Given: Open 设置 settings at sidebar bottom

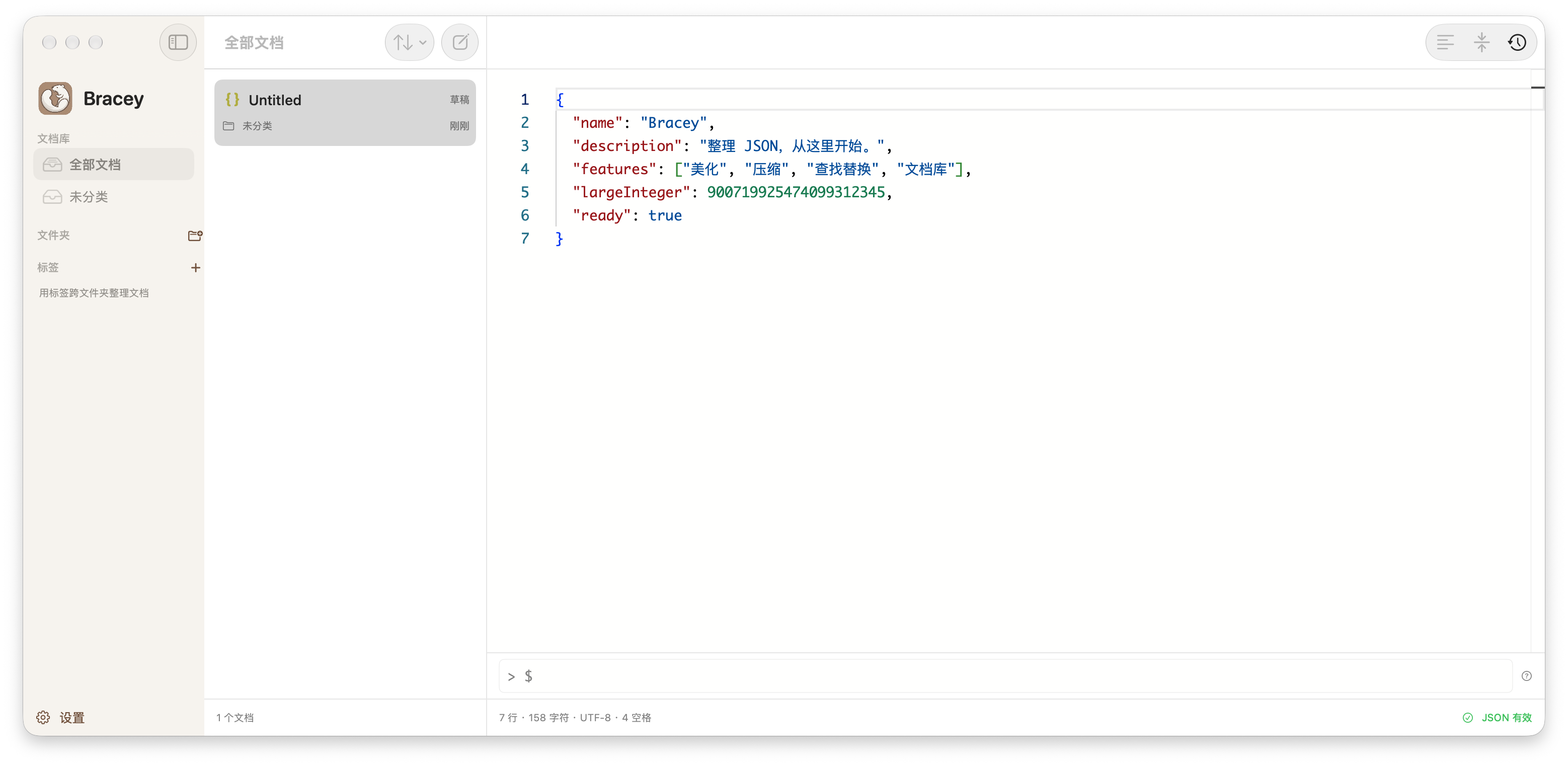Looking at the screenshot, I should click(x=61, y=717).
